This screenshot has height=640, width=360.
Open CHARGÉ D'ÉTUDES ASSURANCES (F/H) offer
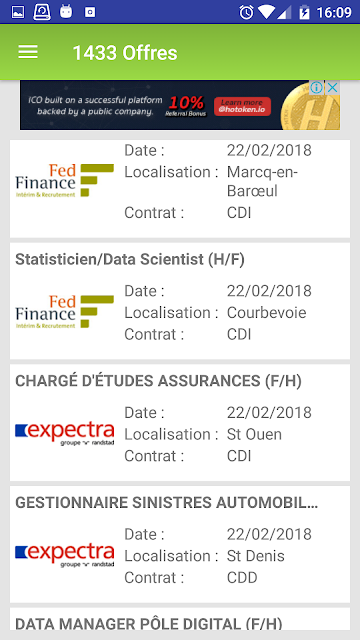(x=180, y=422)
